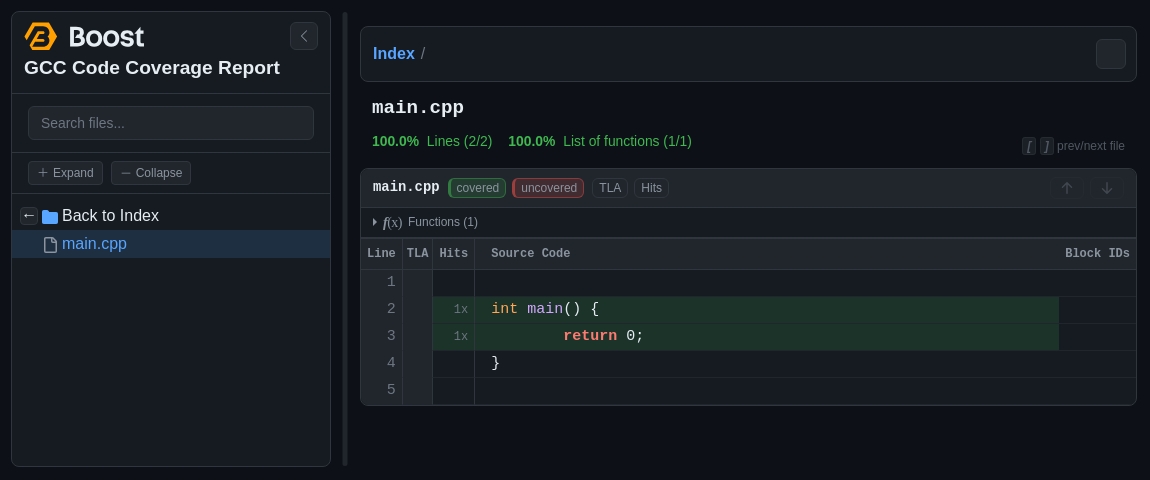Click the file icon beside main.cpp in sidebar

[51, 244]
